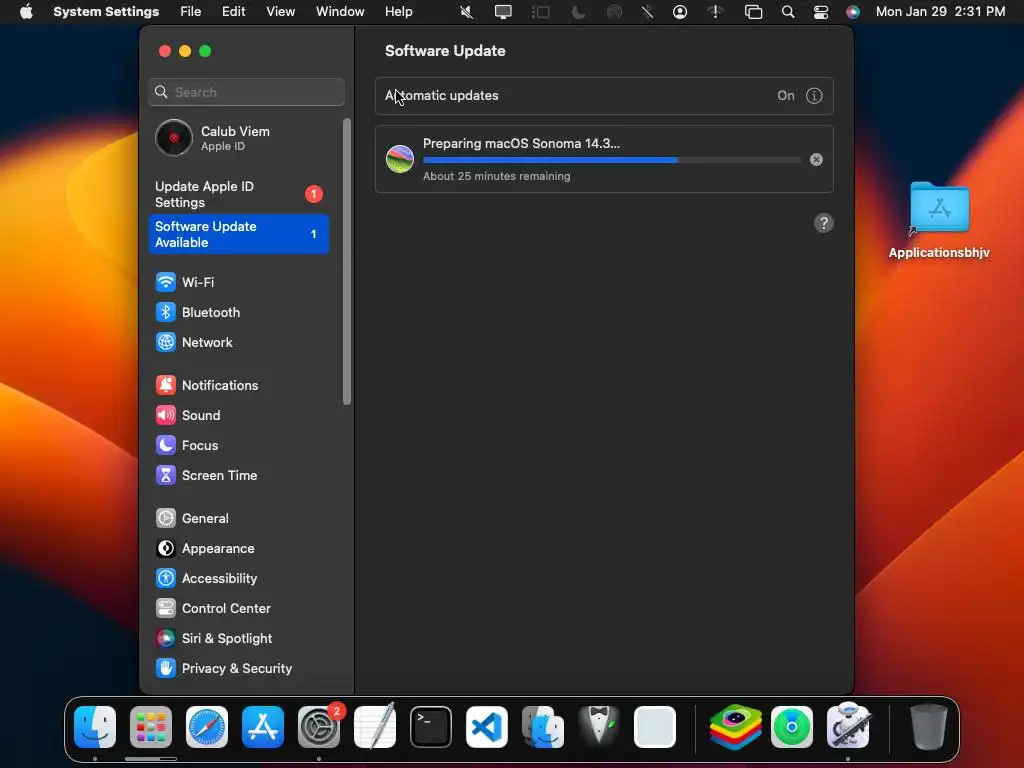Open Spotlight search in menu bar

coord(788,12)
